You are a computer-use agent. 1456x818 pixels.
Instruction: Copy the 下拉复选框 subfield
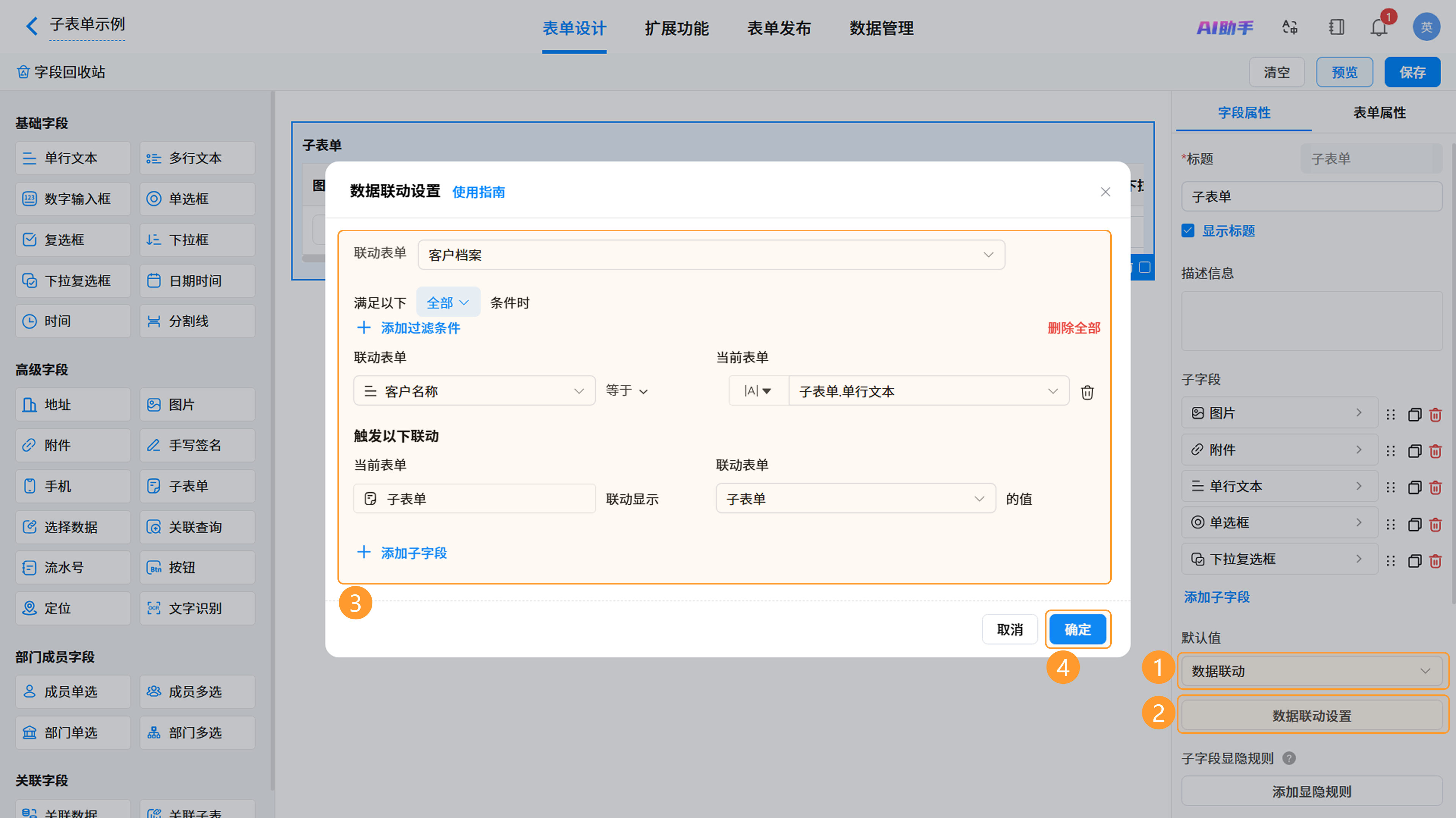pyautogui.click(x=1414, y=560)
